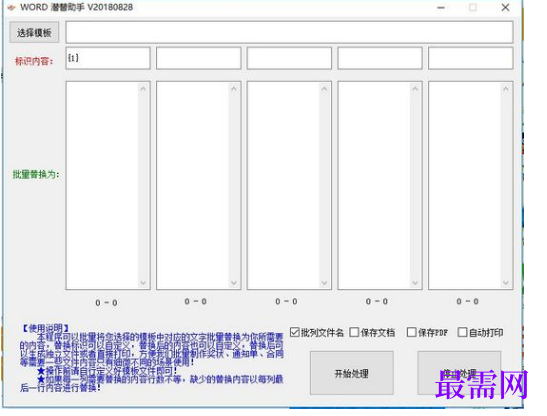Click the app icon in the title bar

[11, 7]
